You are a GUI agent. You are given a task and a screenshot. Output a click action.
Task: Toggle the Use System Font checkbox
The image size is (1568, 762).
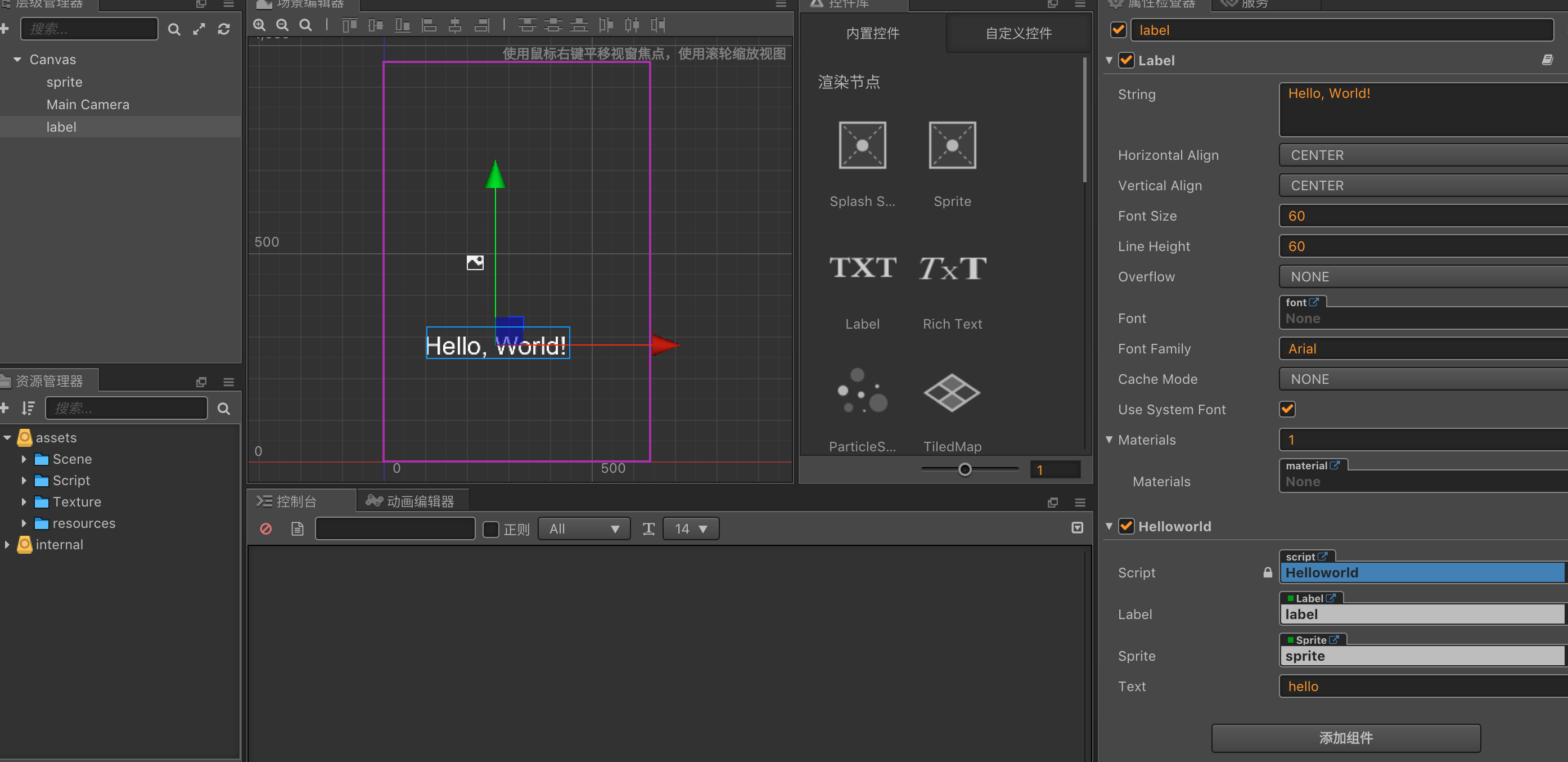point(1287,409)
